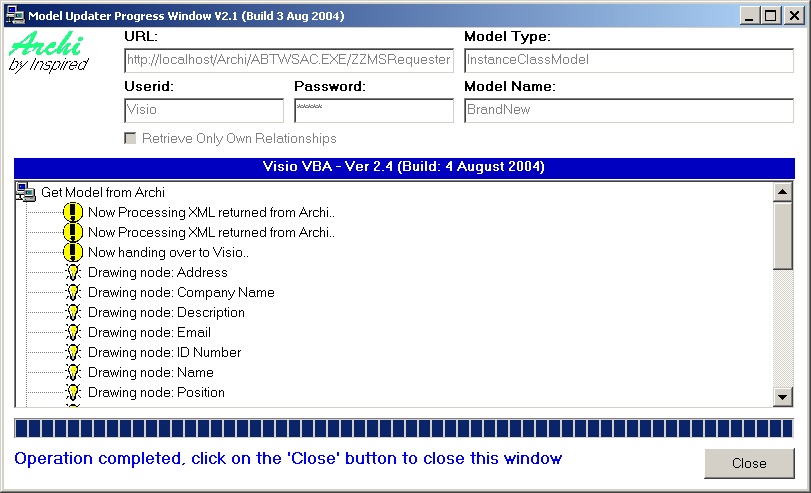
Task: Click the warning icon beside Now handing over to Visio
Action: [72, 252]
